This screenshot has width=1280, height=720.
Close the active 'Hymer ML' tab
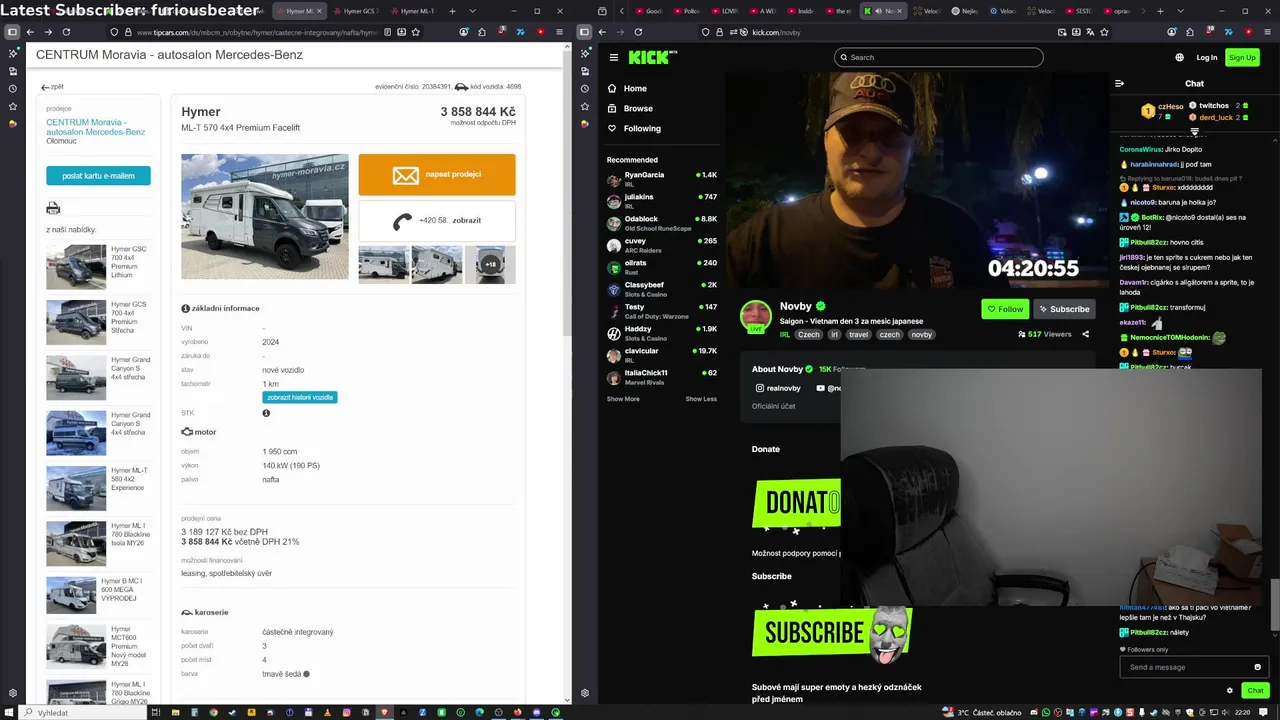[x=319, y=11]
